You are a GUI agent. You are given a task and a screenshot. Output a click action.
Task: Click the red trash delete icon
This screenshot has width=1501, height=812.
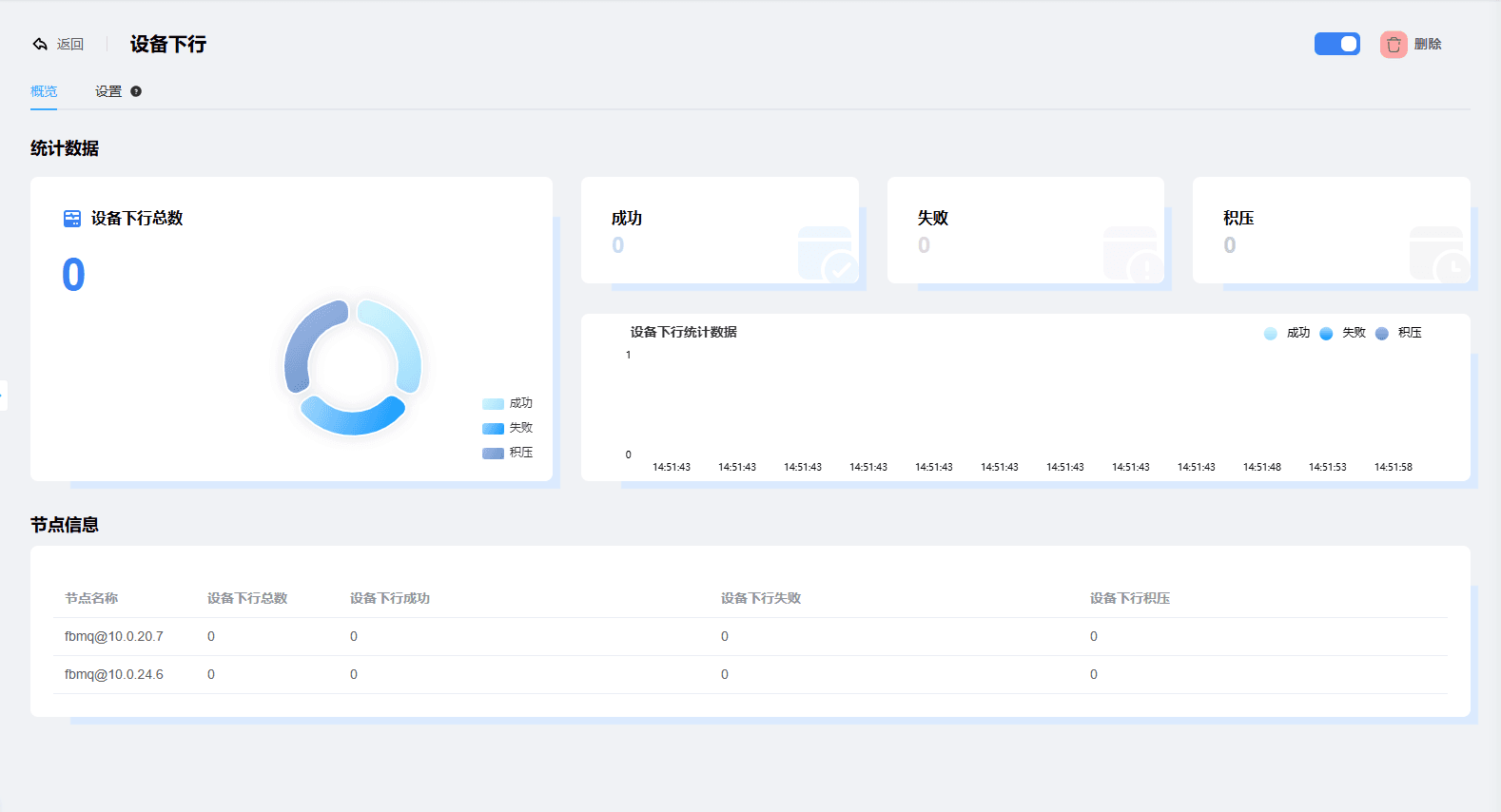[x=1394, y=45]
